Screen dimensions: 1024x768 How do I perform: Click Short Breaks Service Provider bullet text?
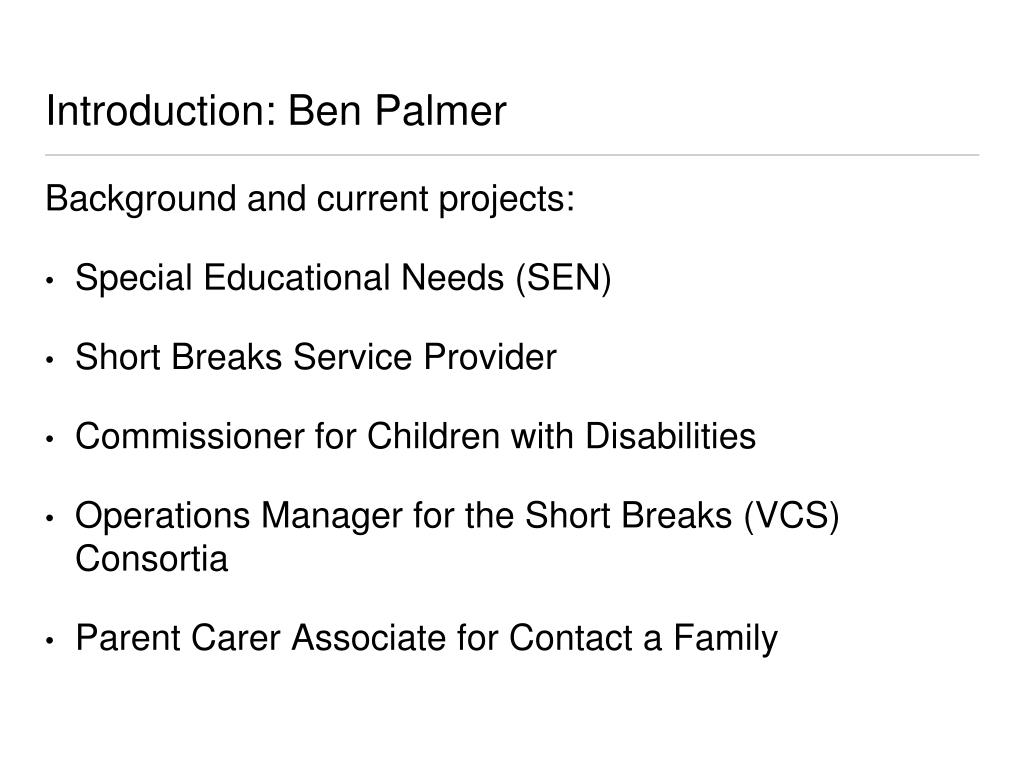(315, 357)
